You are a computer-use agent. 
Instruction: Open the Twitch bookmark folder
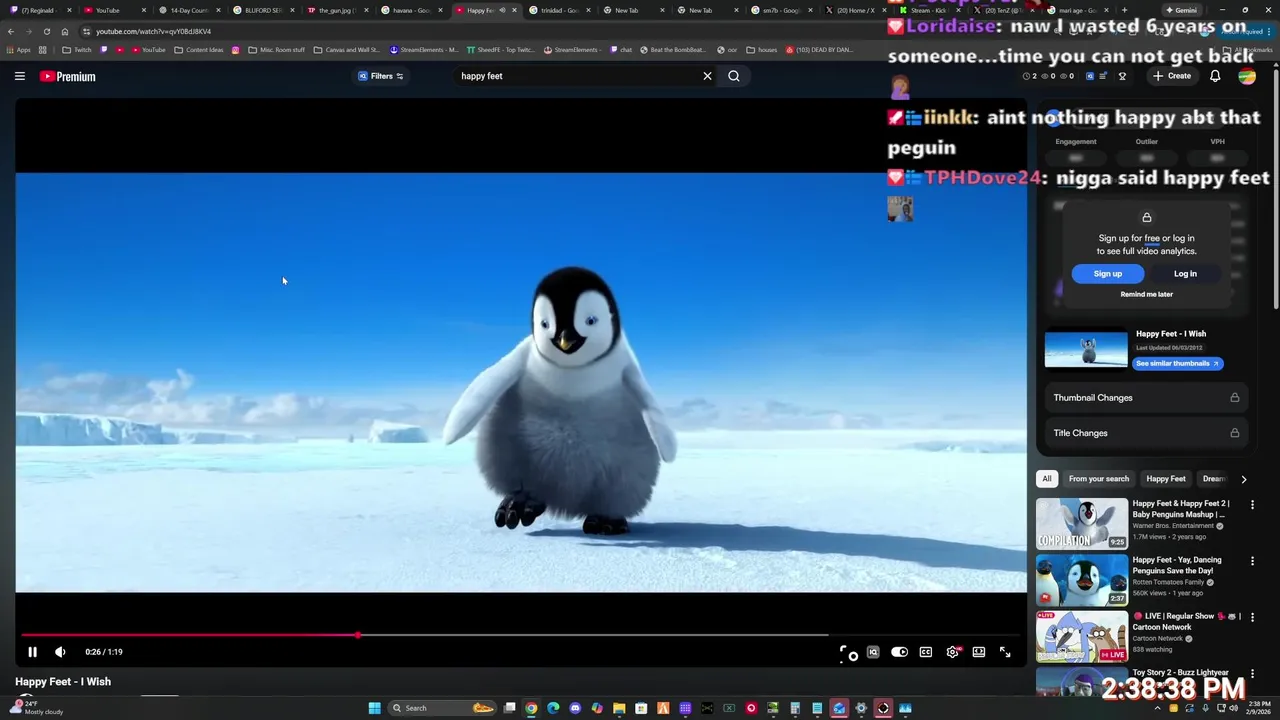point(76,49)
